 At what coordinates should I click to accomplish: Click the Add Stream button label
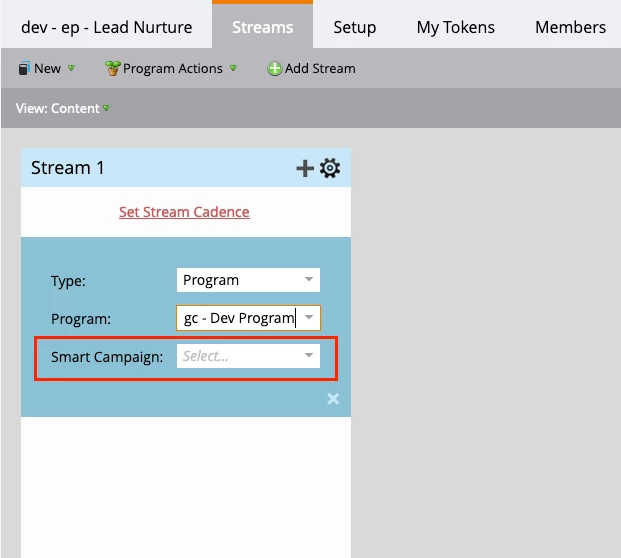coord(320,69)
